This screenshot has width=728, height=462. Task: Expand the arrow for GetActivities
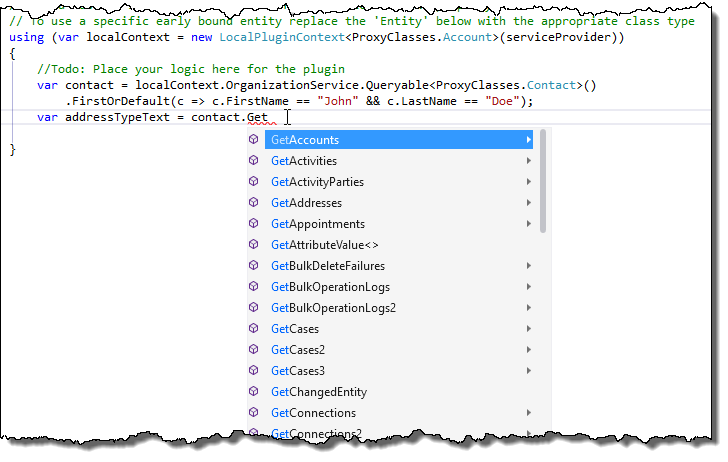click(x=528, y=161)
